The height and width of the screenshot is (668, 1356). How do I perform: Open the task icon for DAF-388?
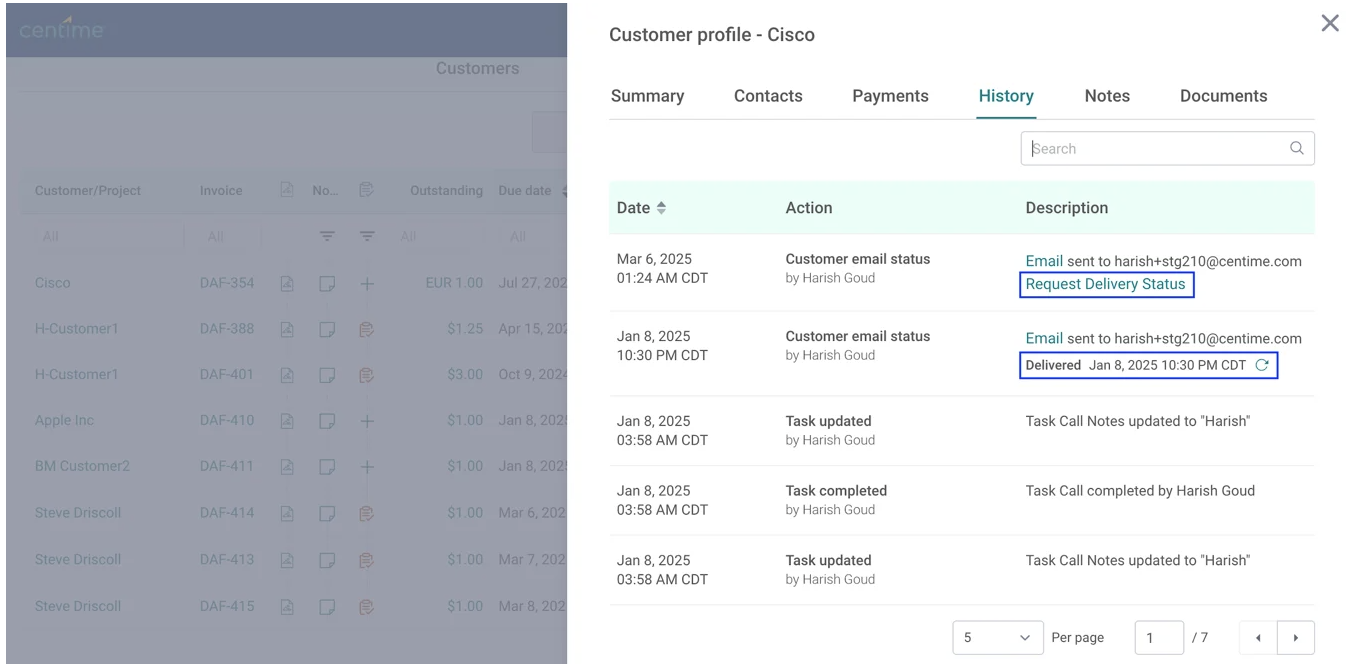[x=367, y=328]
